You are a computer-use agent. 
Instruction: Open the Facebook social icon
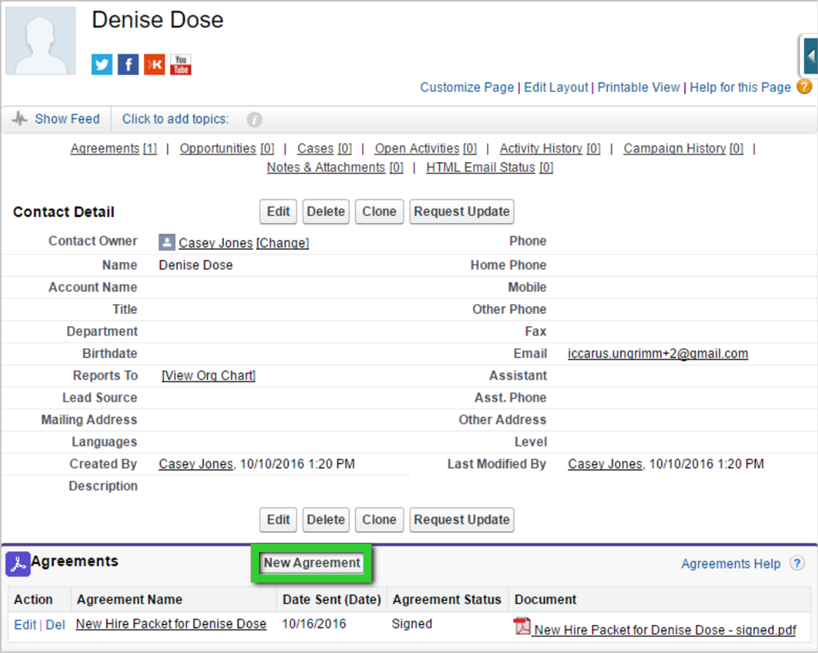click(x=128, y=65)
